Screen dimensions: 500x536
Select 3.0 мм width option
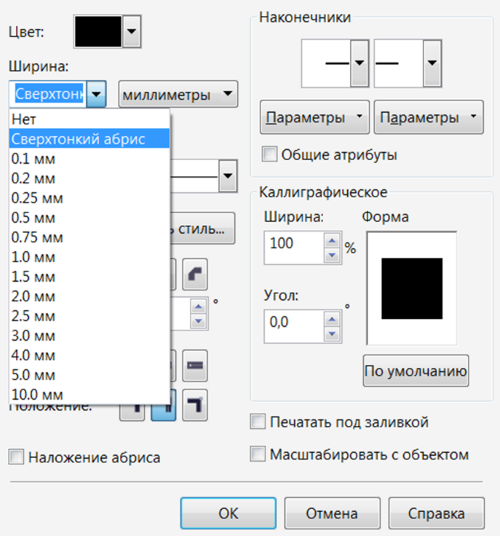tap(89, 336)
